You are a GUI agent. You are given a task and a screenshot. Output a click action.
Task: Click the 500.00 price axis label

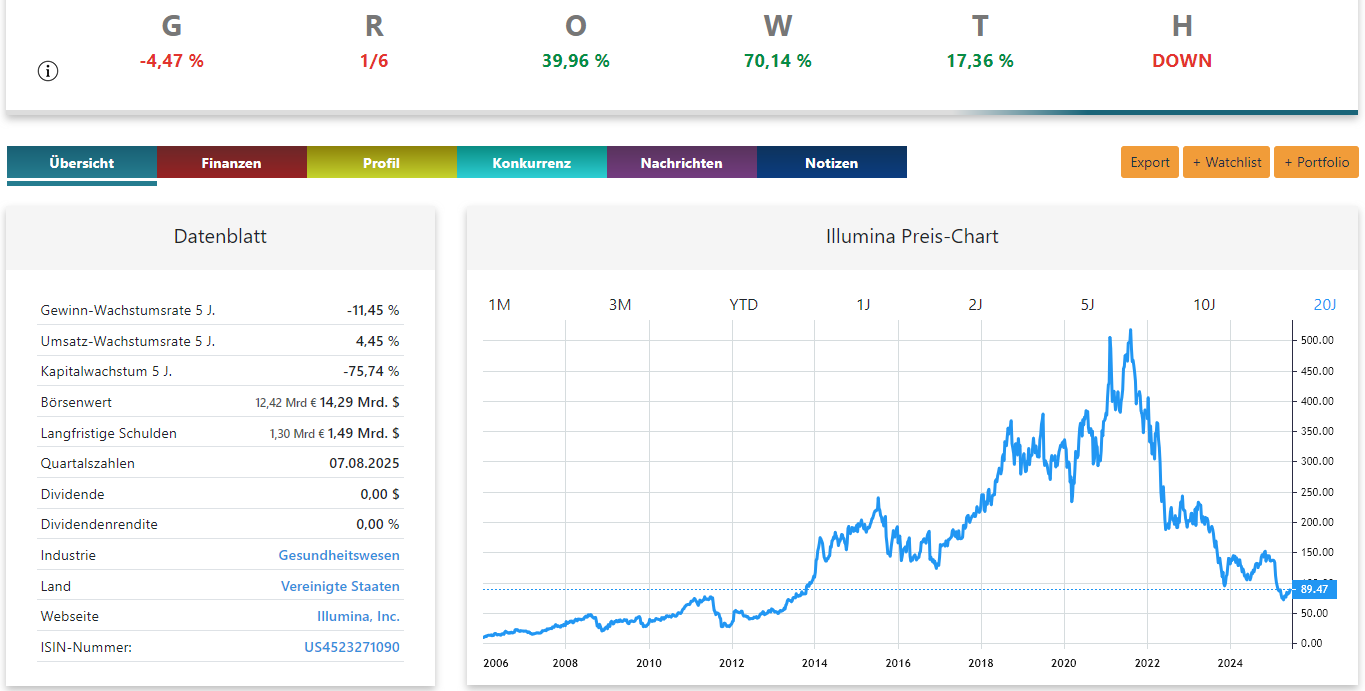(x=1317, y=340)
